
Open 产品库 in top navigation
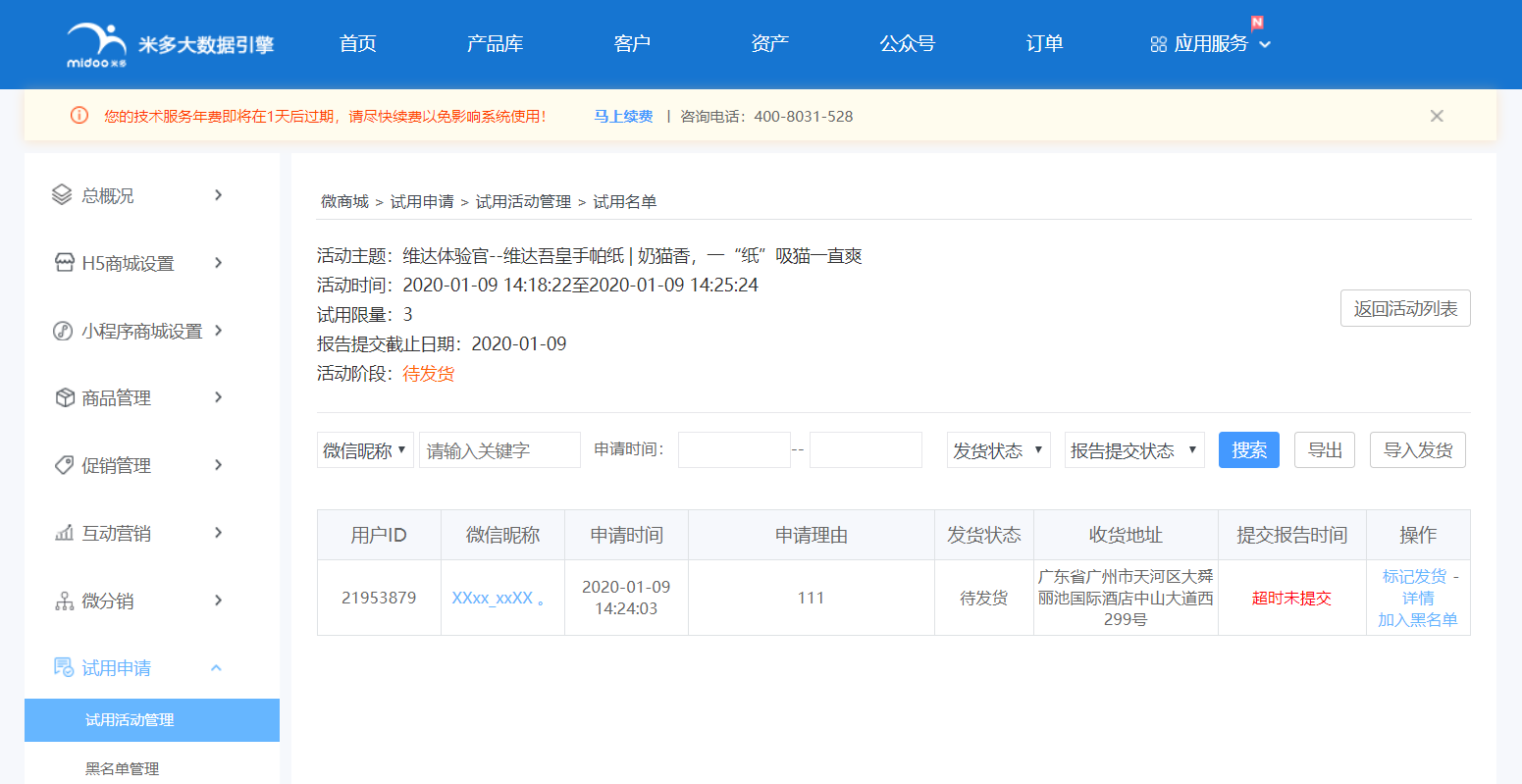(496, 44)
